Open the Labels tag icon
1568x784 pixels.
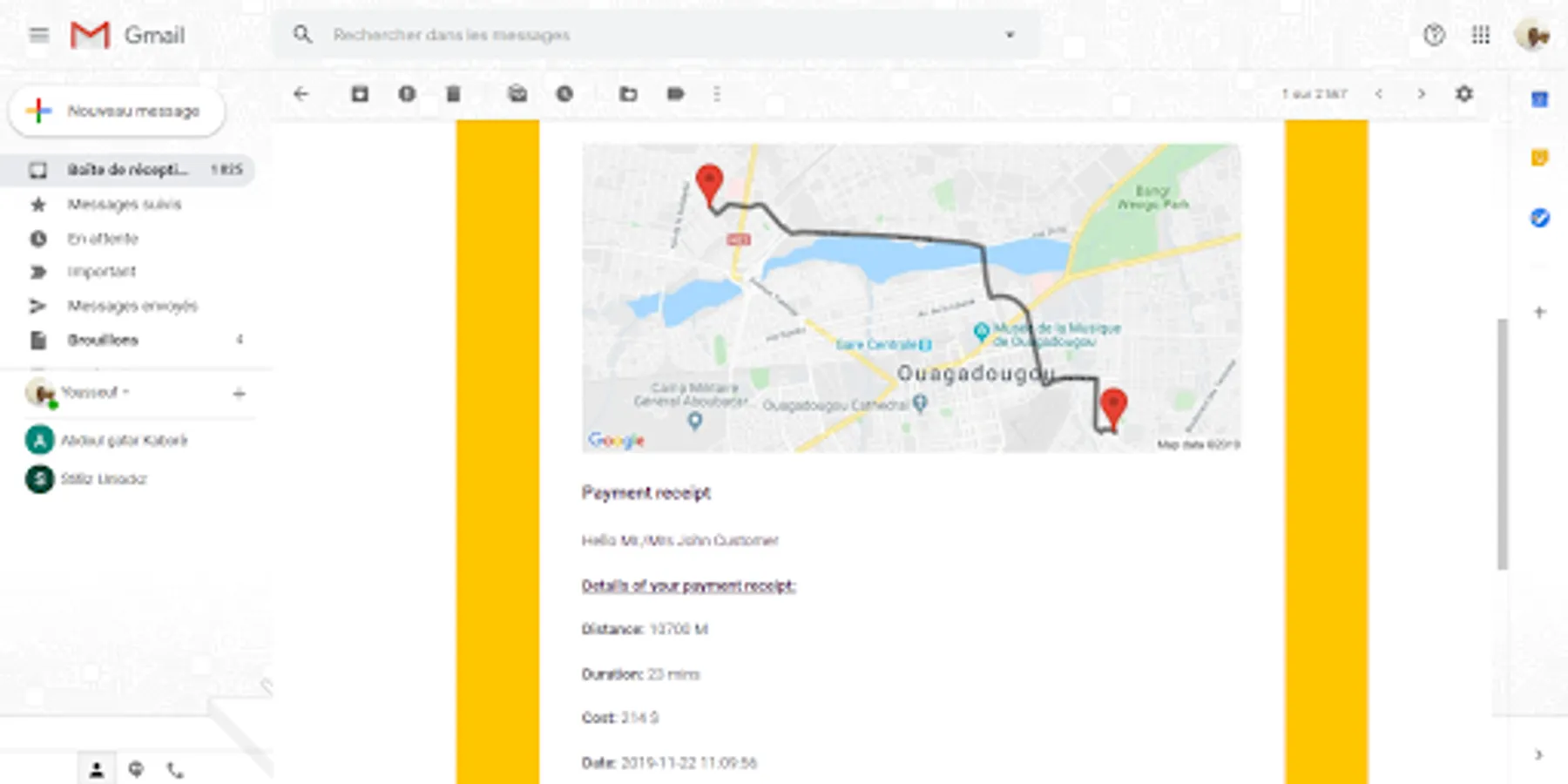point(675,94)
